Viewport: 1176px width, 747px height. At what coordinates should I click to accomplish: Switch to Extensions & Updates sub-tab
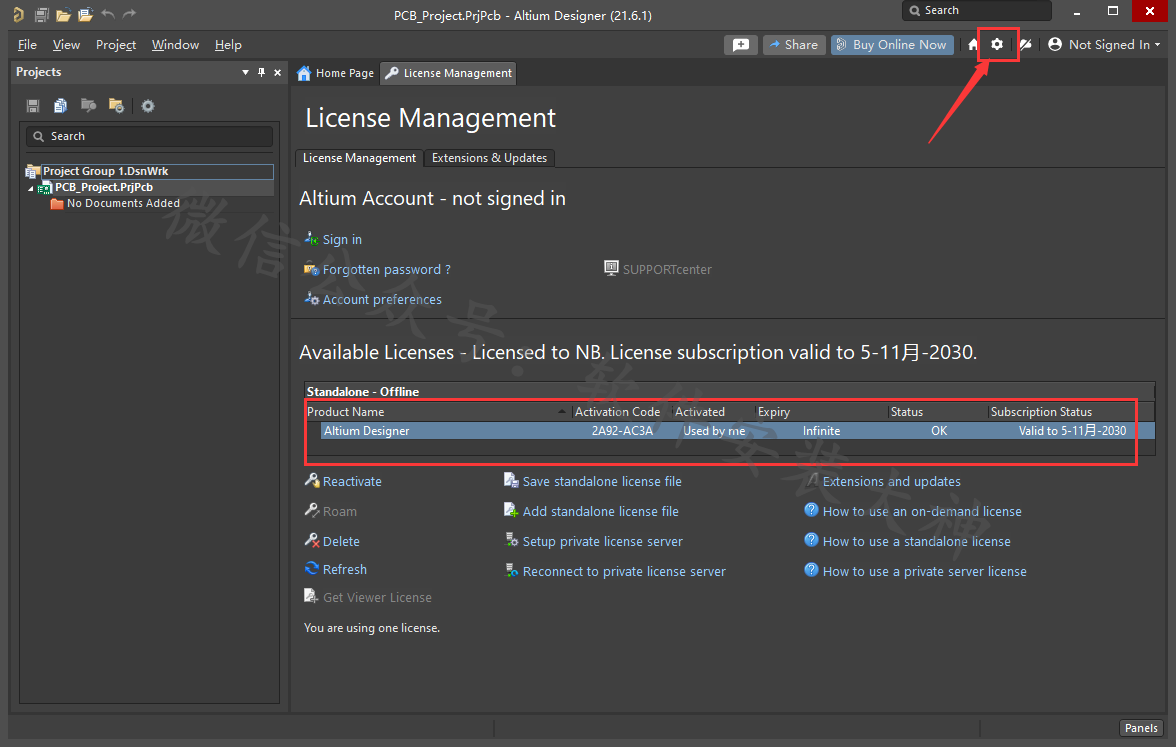coord(489,158)
